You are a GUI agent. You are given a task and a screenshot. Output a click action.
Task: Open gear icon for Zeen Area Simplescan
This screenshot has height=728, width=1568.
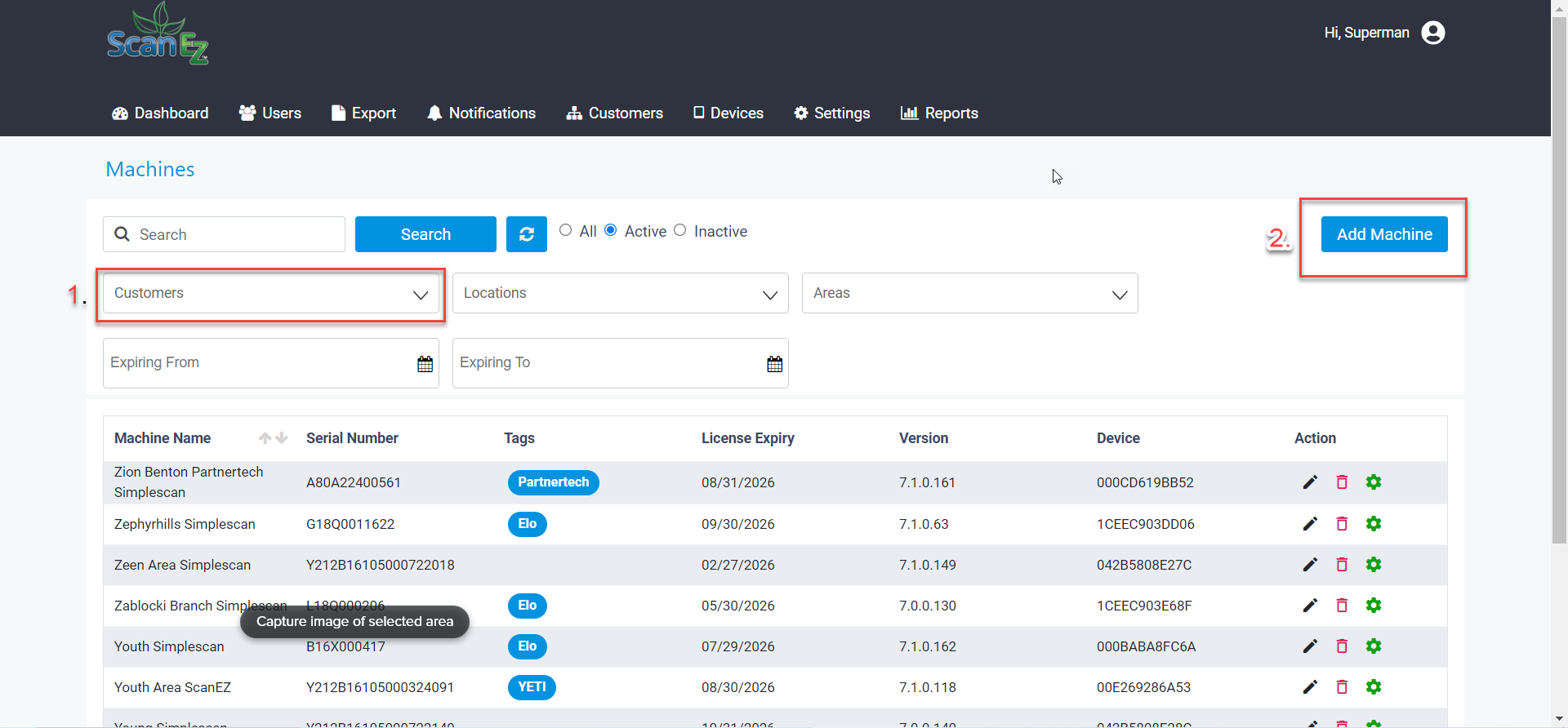[x=1374, y=565]
